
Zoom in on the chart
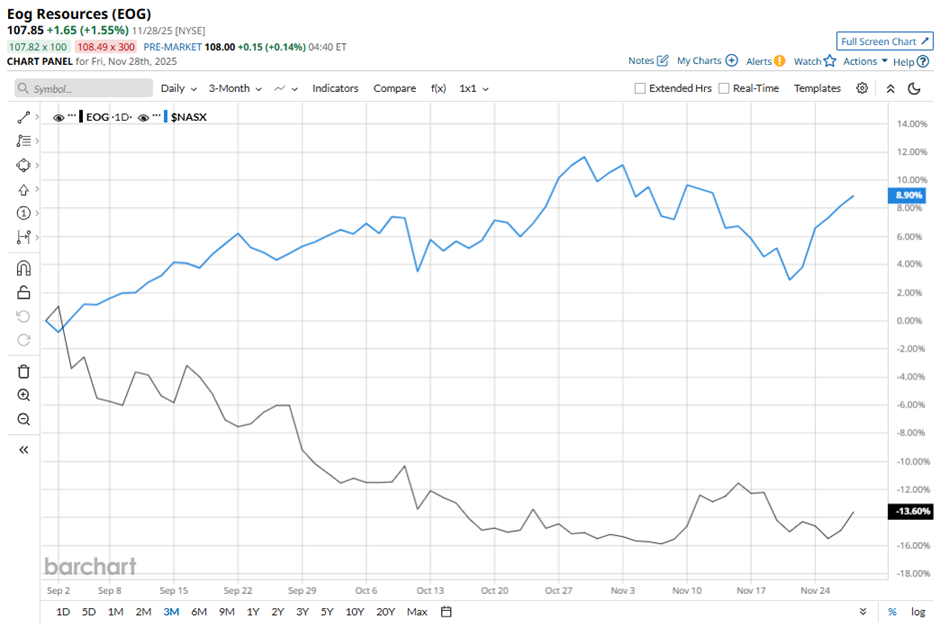click(x=23, y=395)
